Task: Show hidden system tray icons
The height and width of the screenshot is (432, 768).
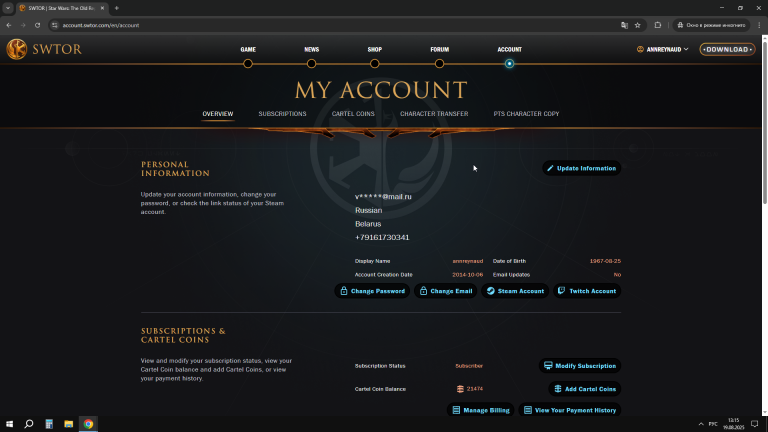Action: 701,424
